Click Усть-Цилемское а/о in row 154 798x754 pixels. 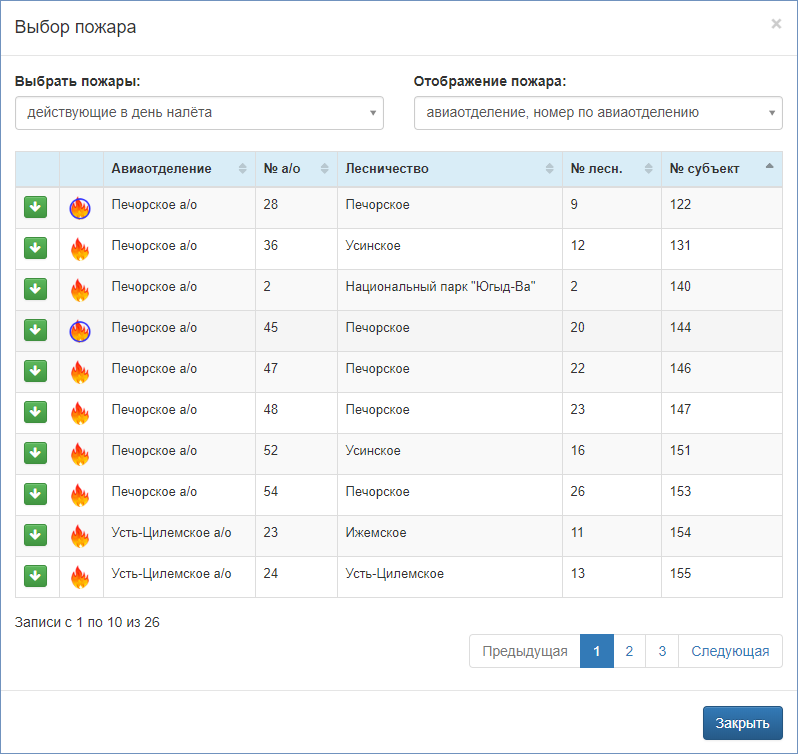[x=171, y=533]
